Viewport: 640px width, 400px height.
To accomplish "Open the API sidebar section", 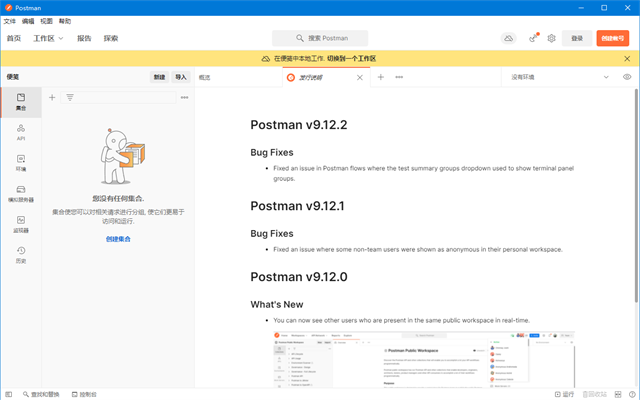I will pos(21,133).
